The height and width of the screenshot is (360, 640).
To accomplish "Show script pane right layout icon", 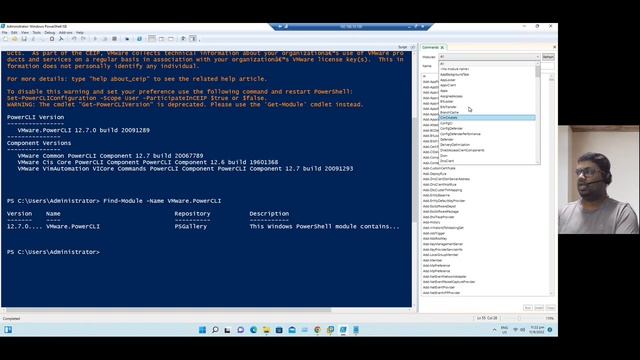I will (x=161, y=39).
